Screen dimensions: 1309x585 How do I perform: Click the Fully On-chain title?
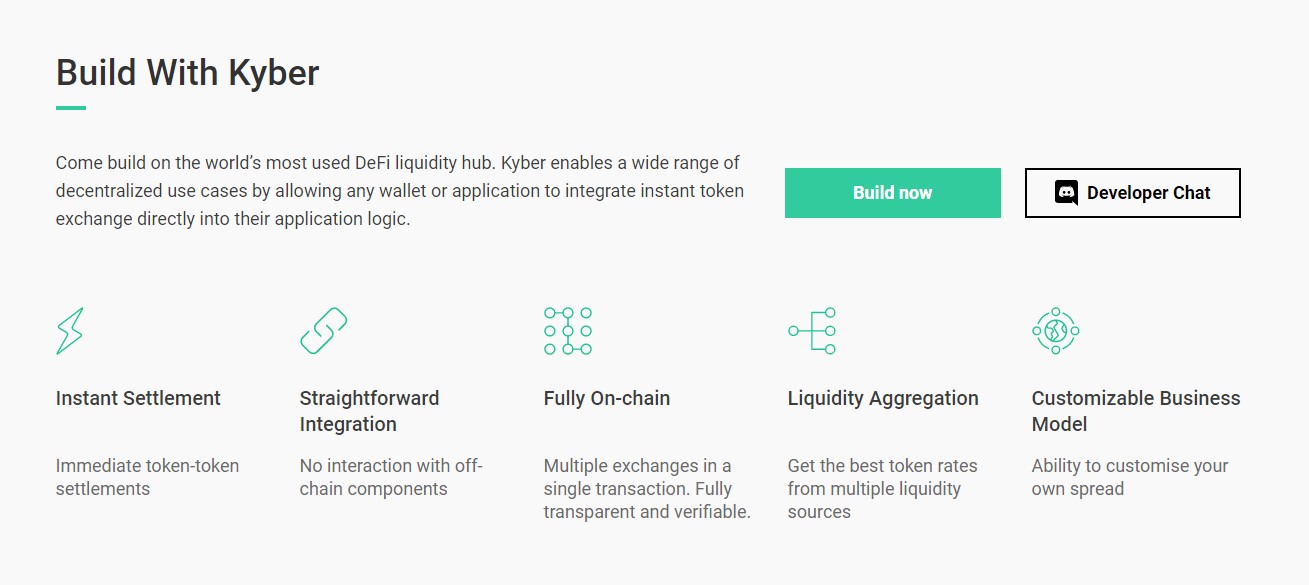coord(607,398)
